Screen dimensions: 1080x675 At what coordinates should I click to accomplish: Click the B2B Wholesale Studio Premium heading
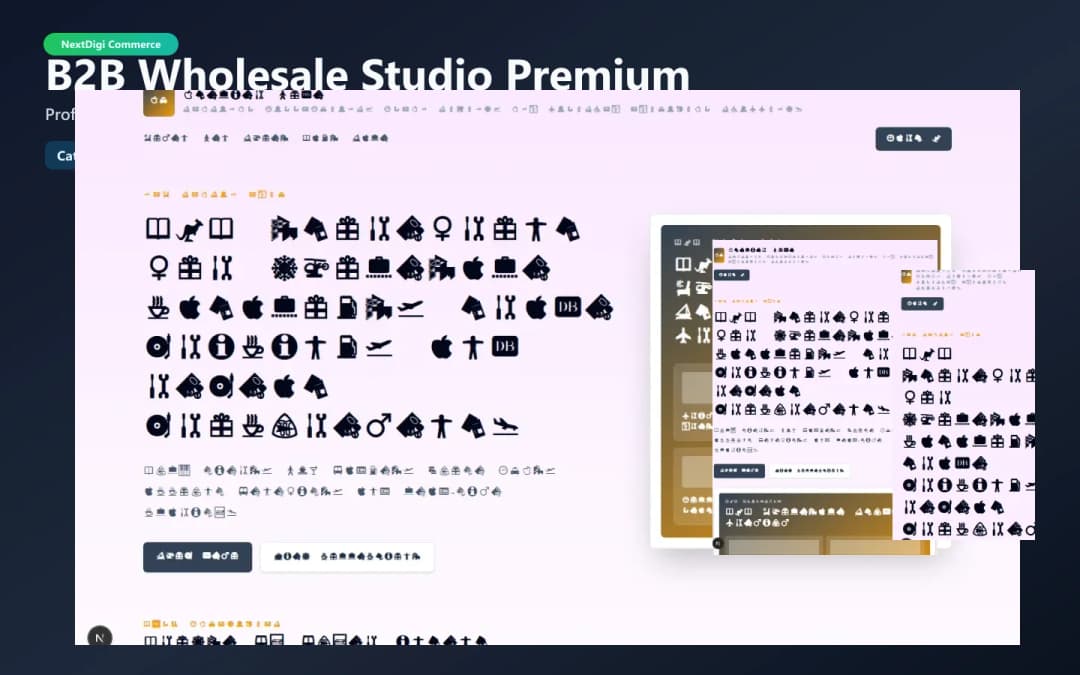[368, 74]
